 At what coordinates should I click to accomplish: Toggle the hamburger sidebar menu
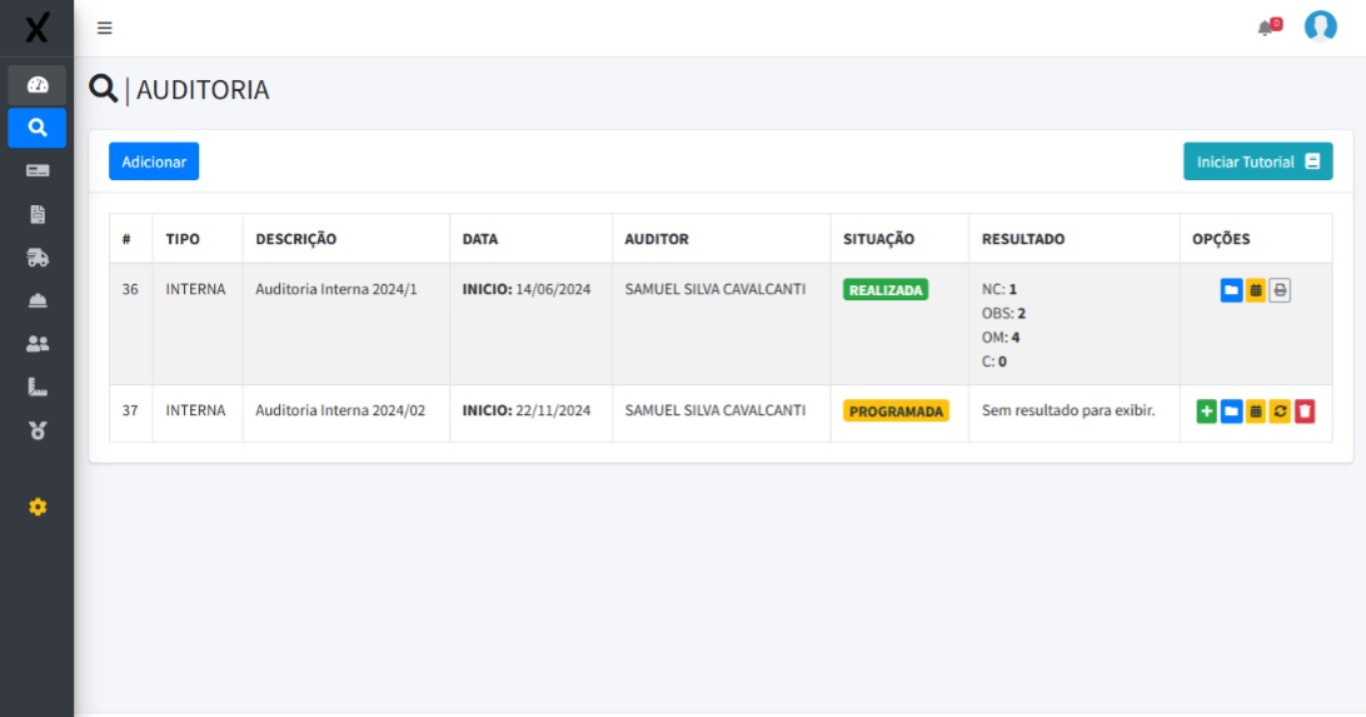[x=104, y=28]
